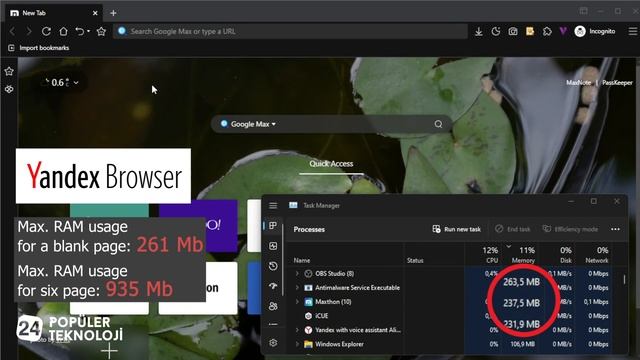Open the MaxNote yellow note icon
Image resolution: width=640 pixels, height=360 pixels.
point(530,31)
